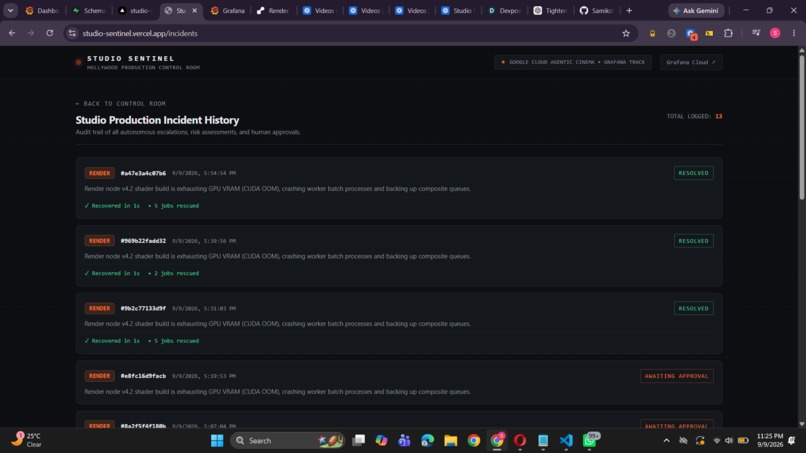
Task: Switch to the GitHub Samiksha tab
Action: click(596, 10)
